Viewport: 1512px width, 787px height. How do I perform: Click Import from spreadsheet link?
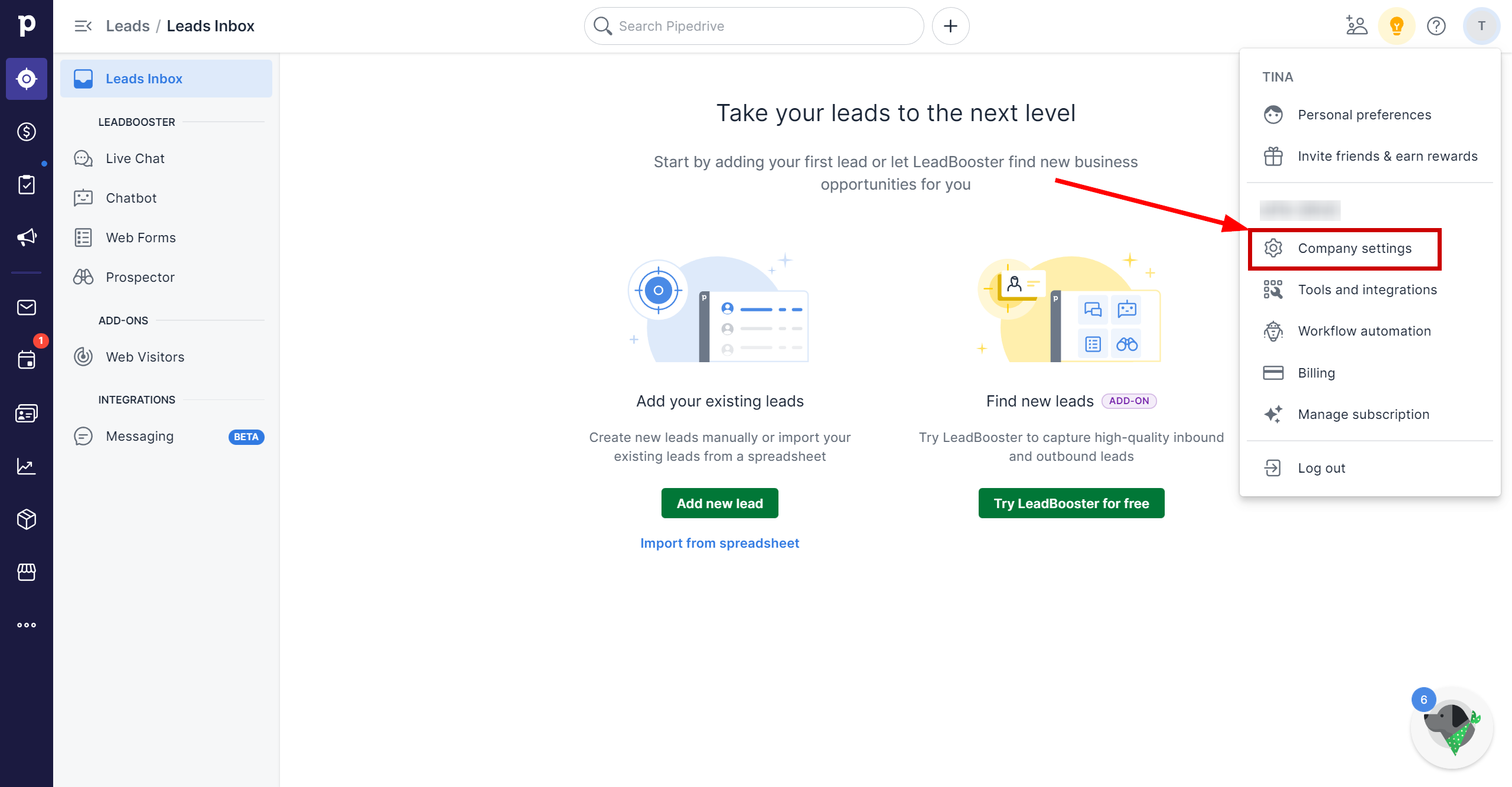pos(719,543)
